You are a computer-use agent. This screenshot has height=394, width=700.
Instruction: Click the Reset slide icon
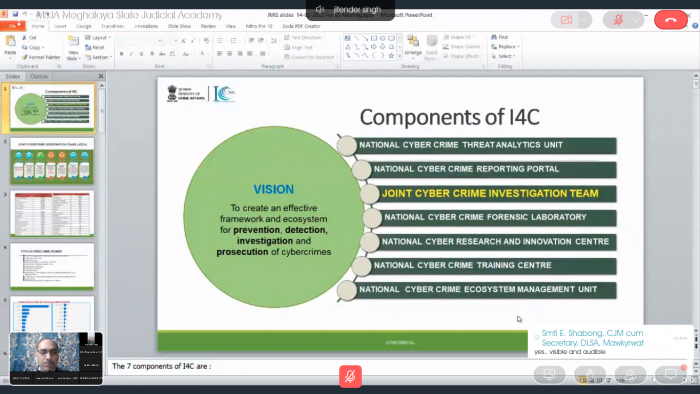point(88,47)
